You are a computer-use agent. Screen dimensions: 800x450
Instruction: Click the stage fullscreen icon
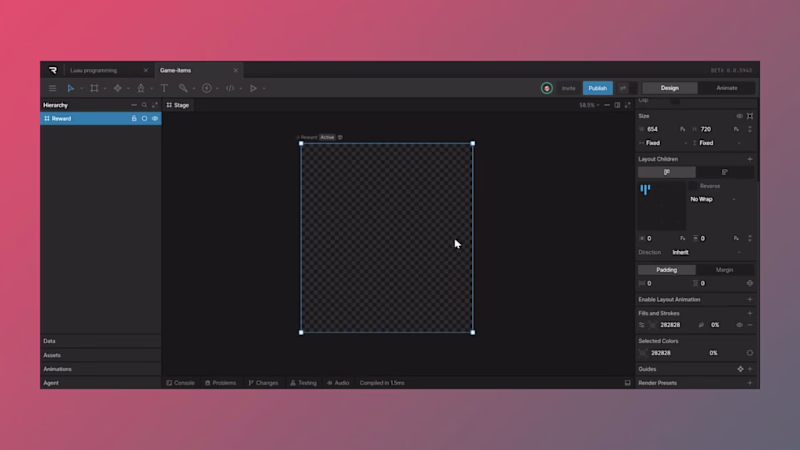(628, 105)
